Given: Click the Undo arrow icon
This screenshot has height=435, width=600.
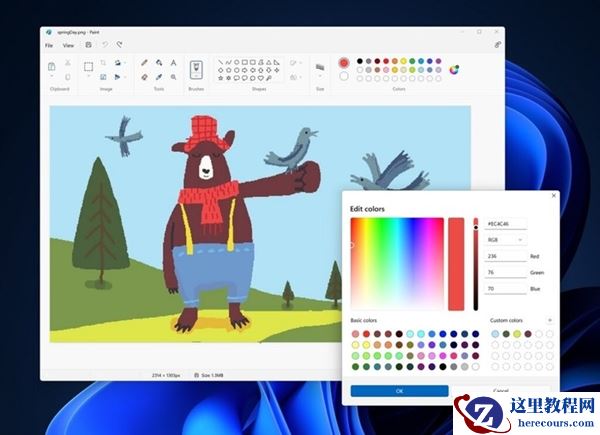Looking at the screenshot, I should click(104, 45).
